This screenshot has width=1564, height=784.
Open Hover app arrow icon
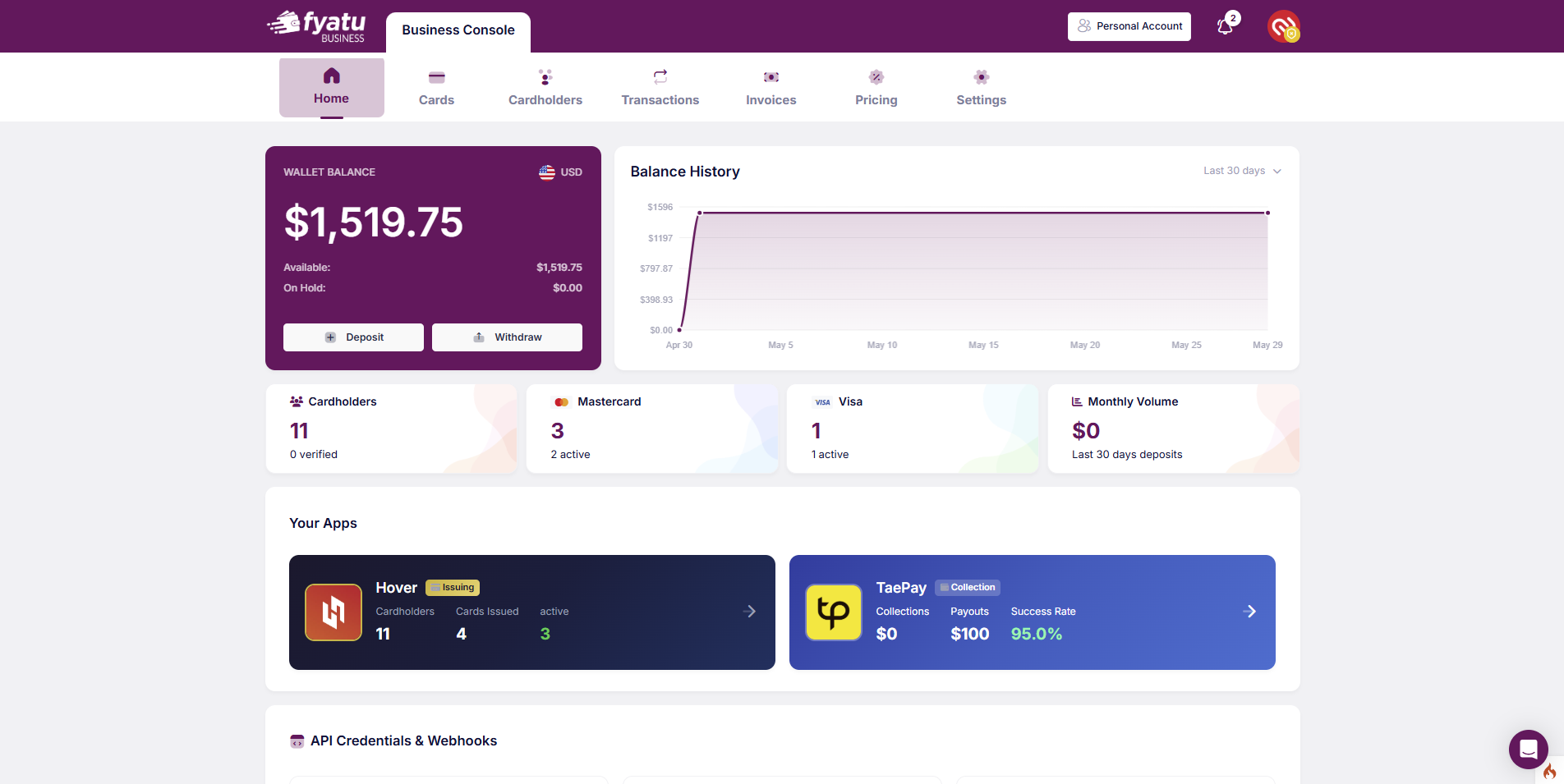pyautogui.click(x=749, y=612)
